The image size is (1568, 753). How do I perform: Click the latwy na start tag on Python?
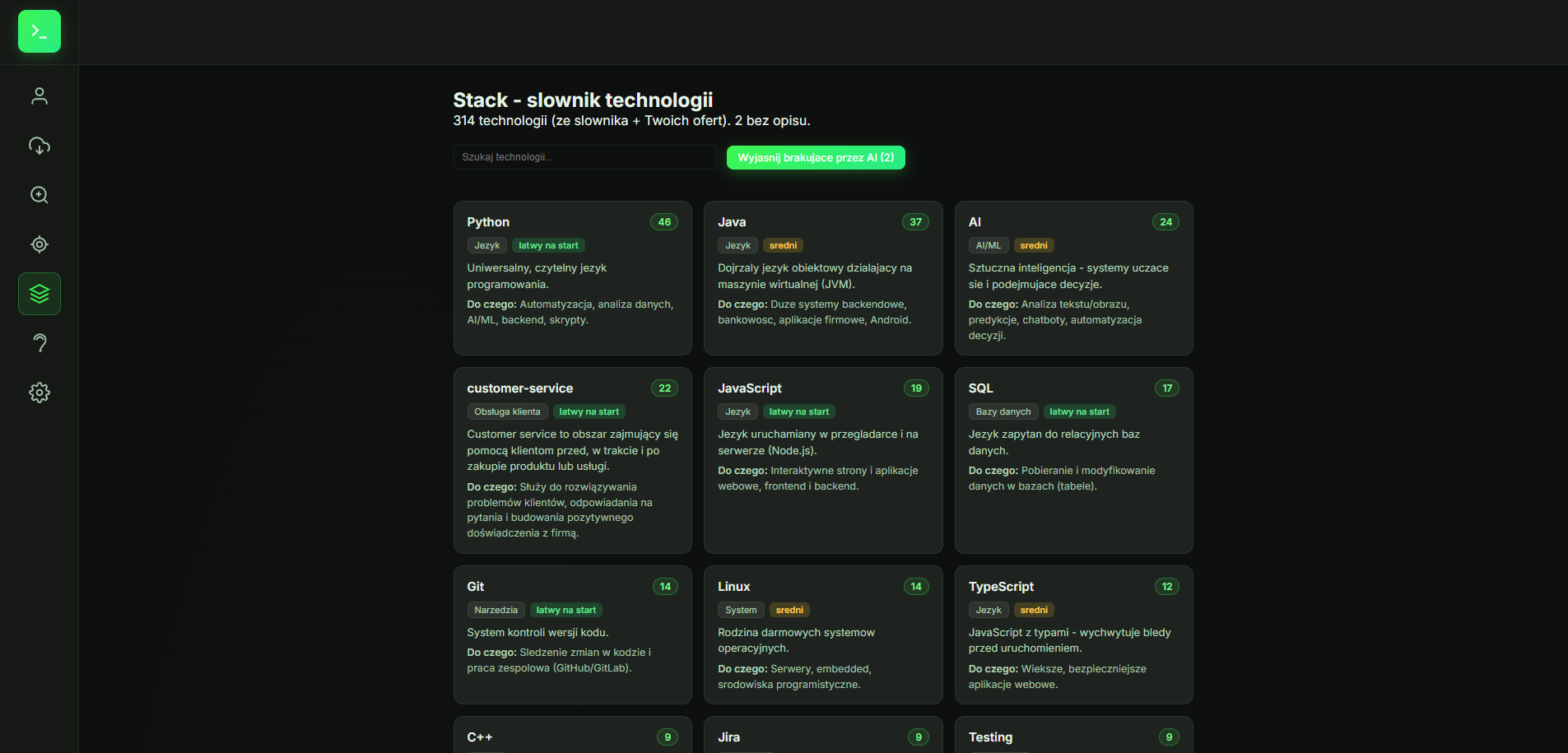(x=548, y=245)
